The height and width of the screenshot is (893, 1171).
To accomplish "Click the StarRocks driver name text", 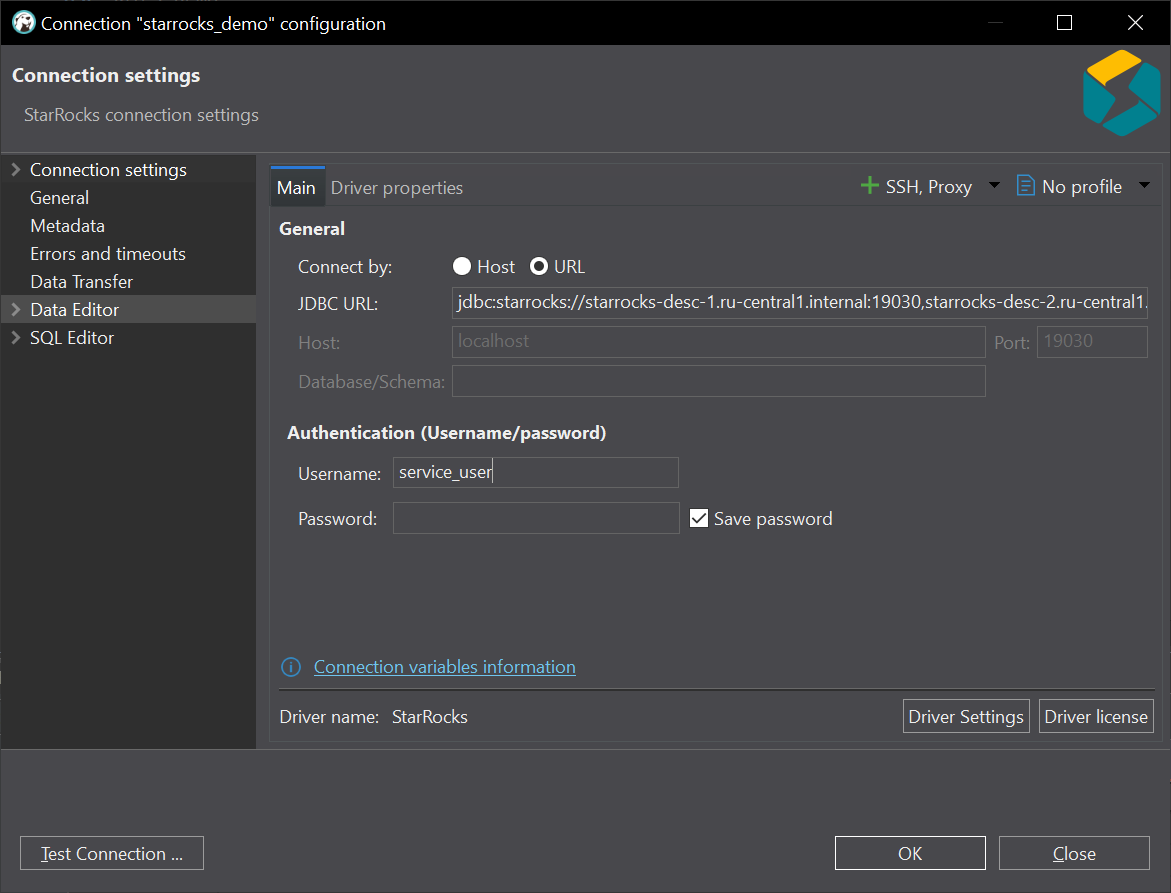I will tap(429, 717).
